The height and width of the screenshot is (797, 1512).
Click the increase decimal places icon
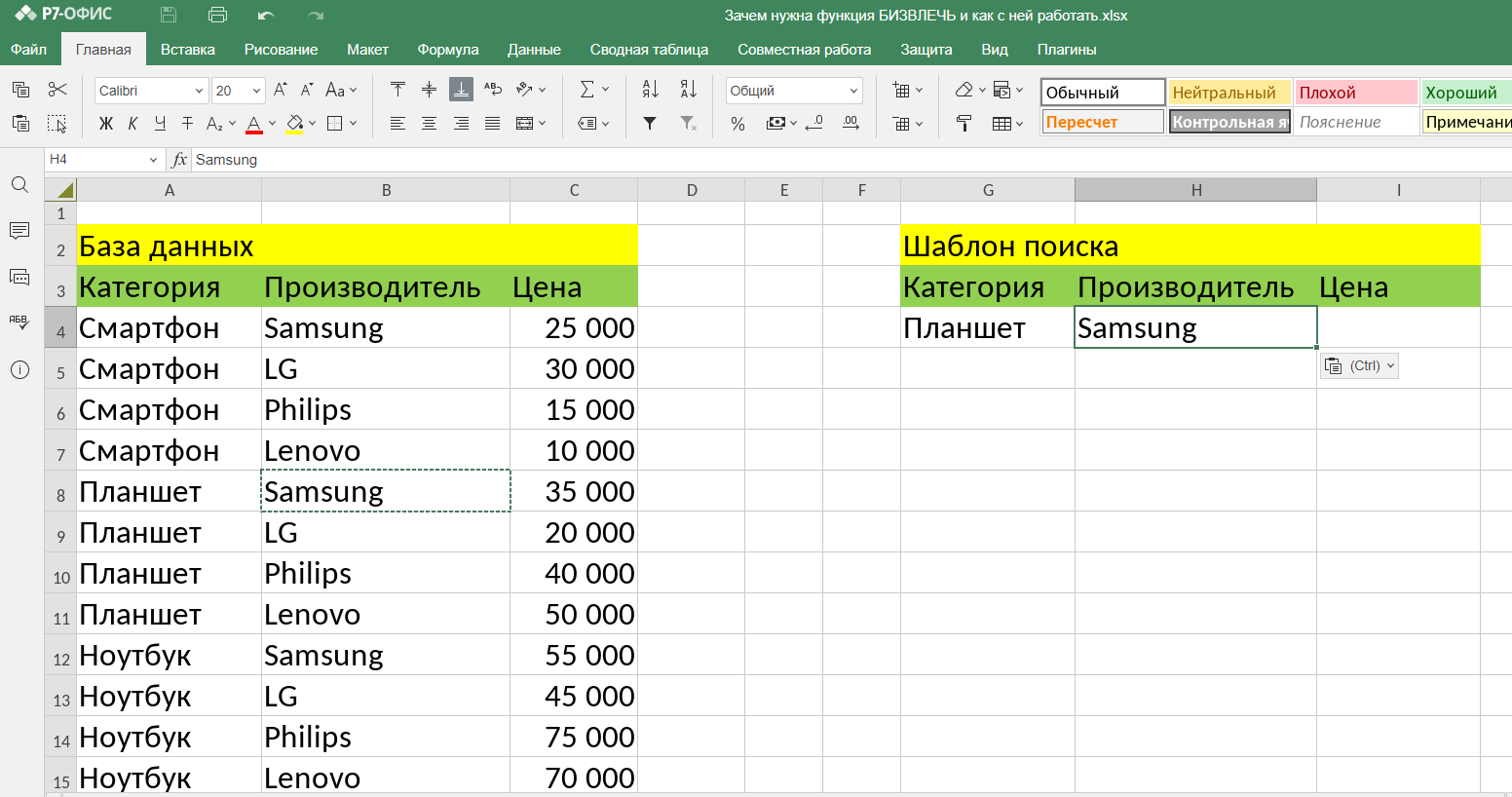pyautogui.click(x=850, y=123)
